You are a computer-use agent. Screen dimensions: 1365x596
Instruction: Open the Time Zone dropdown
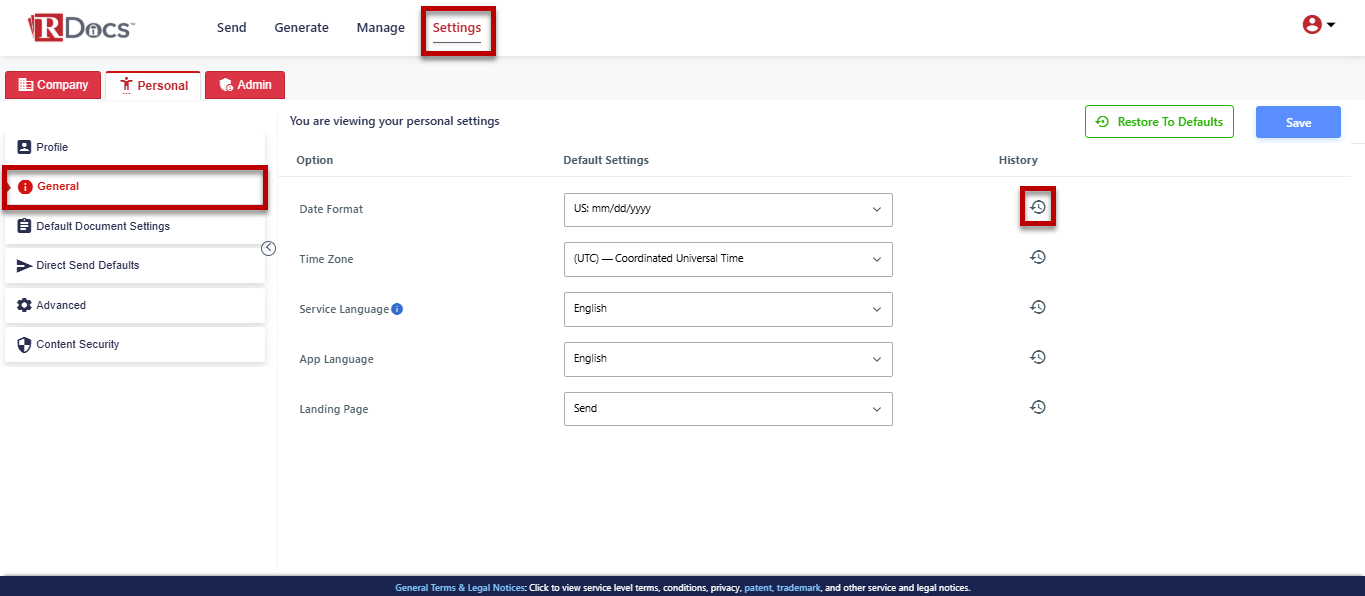pyautogui.click(x=728, y=259)
